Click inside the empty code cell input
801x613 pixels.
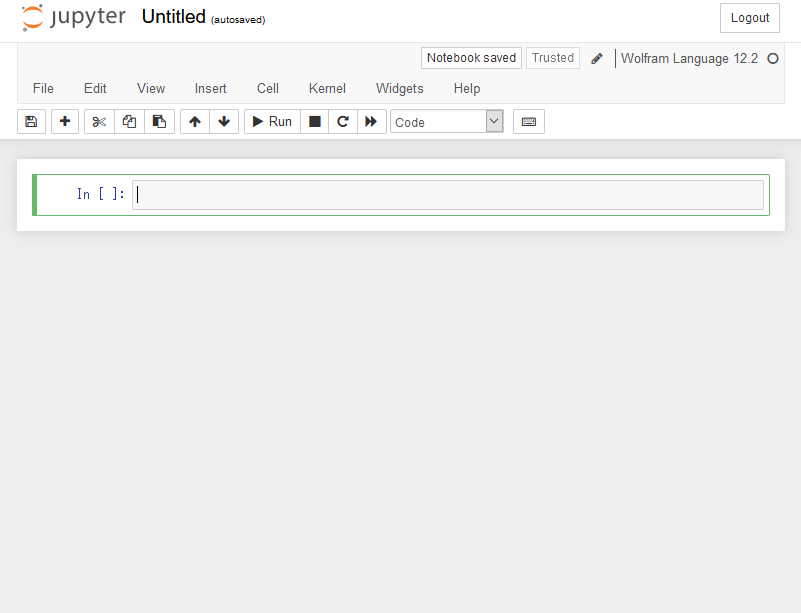(447, 195)
